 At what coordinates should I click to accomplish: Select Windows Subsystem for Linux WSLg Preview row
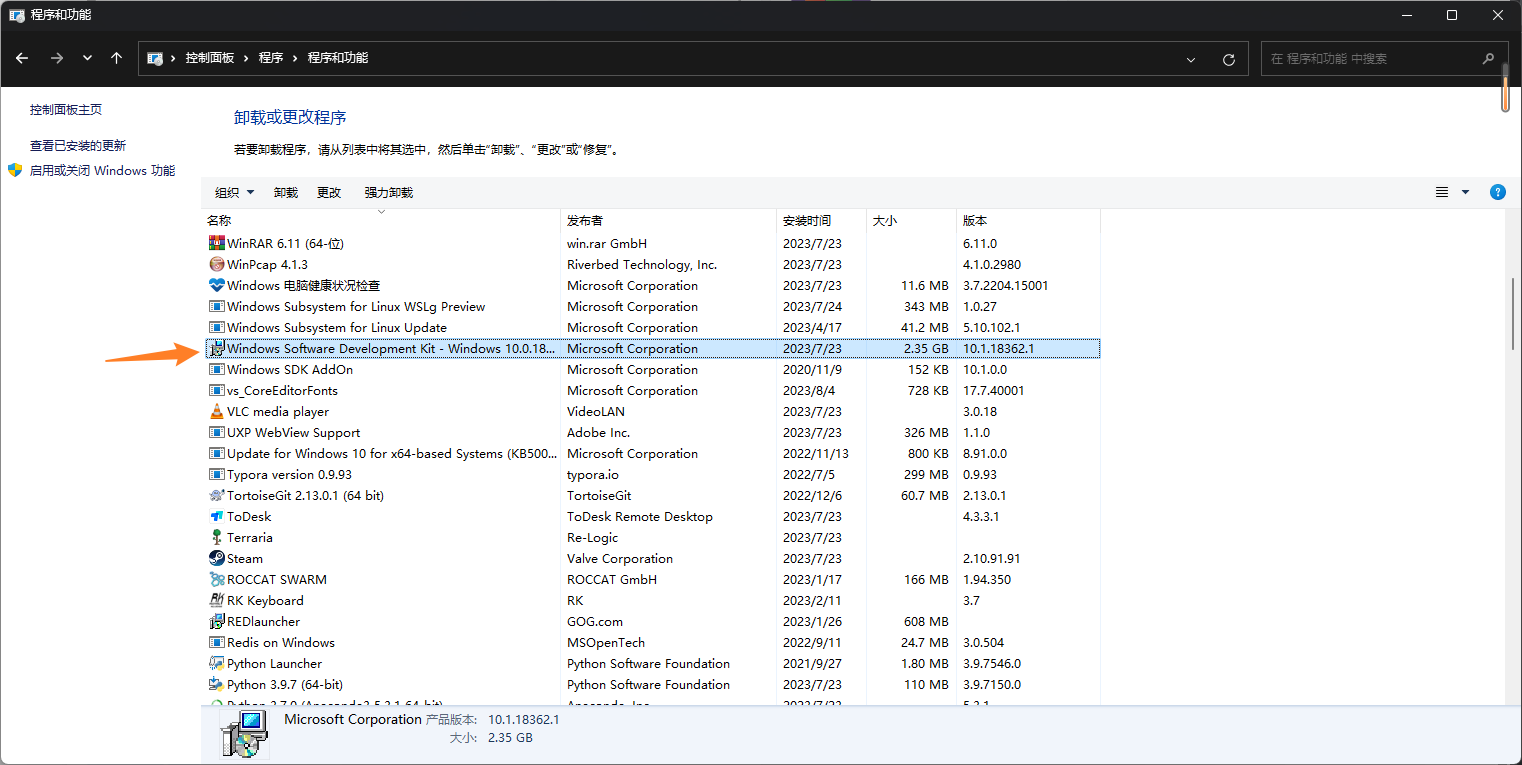pyautogui.click(x=652, y=306)
